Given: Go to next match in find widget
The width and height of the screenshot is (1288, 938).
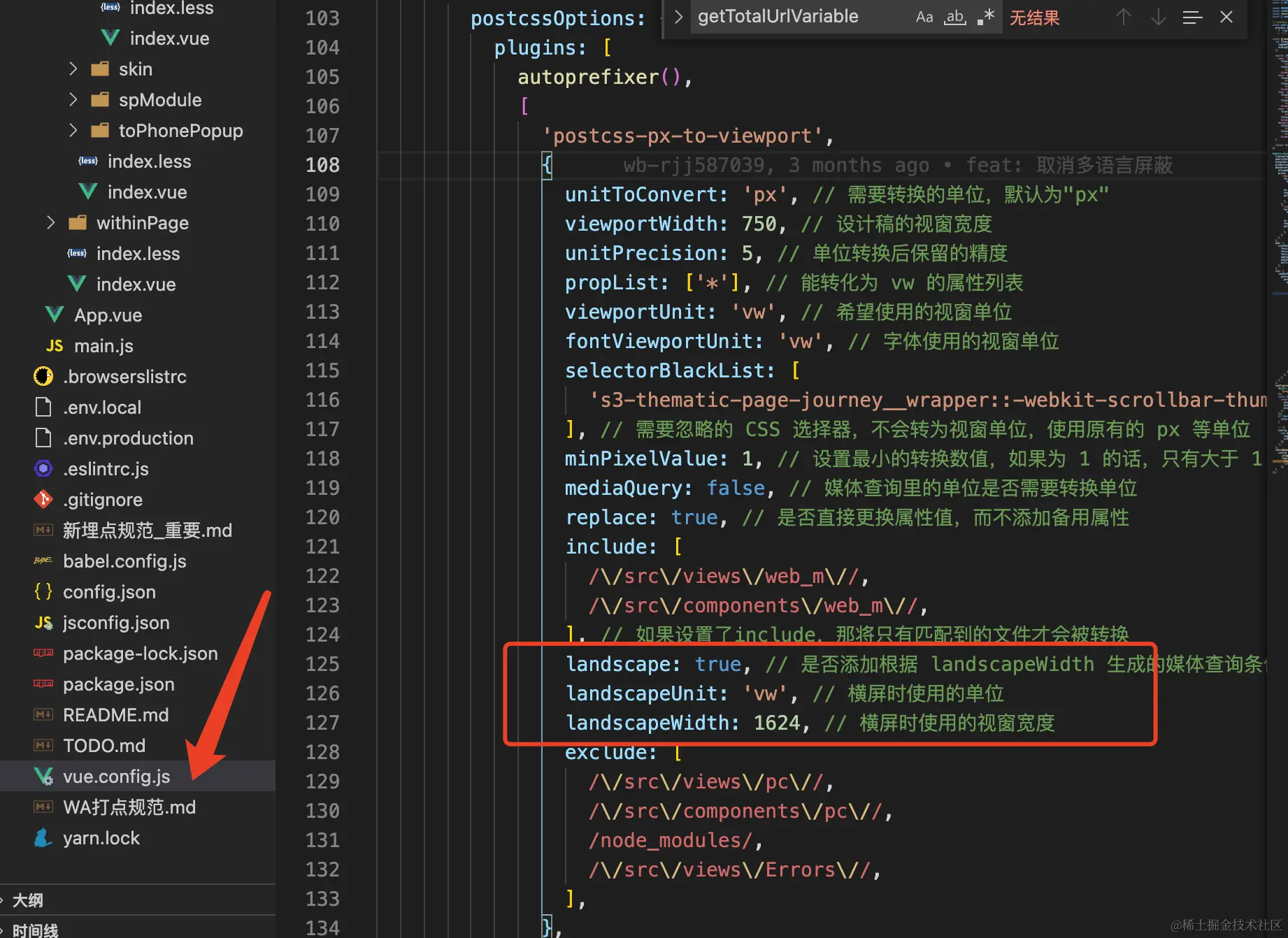Looking at the screenshot, I should [1159, 17].
